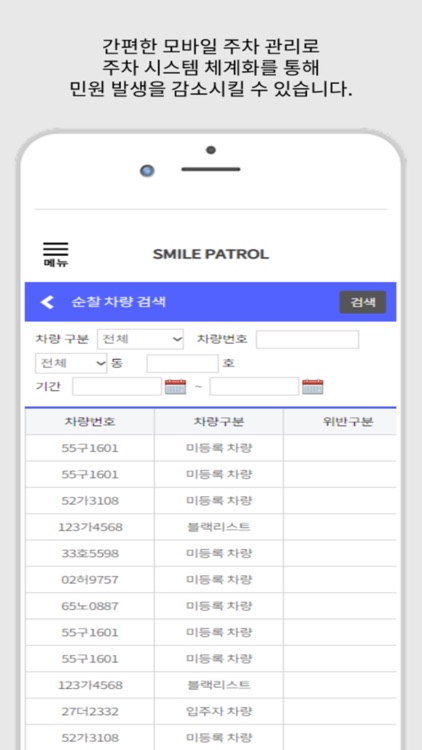
Task: Click 미등록 차량 in 65노0887 row
Action: (x=219, y=606)
